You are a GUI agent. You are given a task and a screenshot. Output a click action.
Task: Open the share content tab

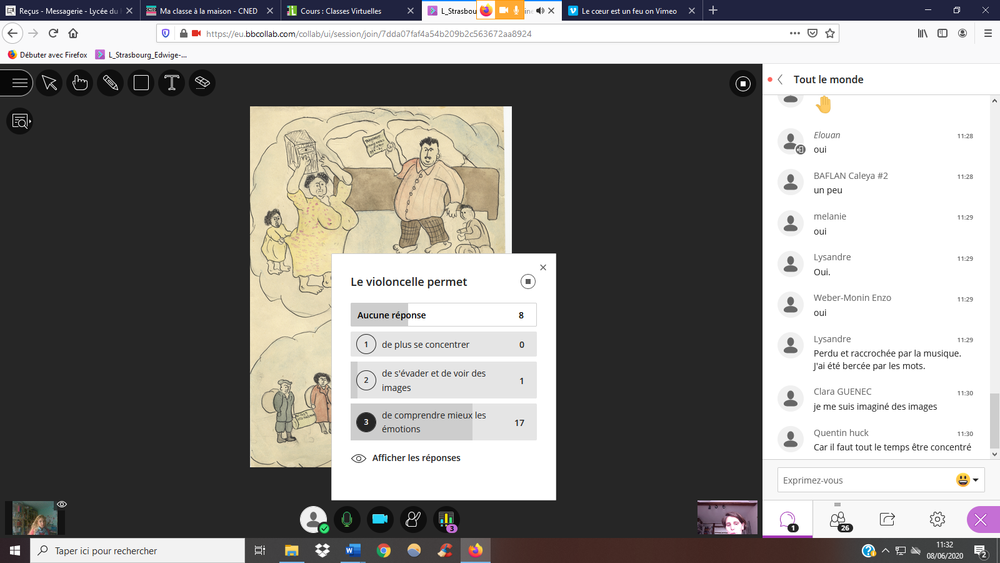887,520
